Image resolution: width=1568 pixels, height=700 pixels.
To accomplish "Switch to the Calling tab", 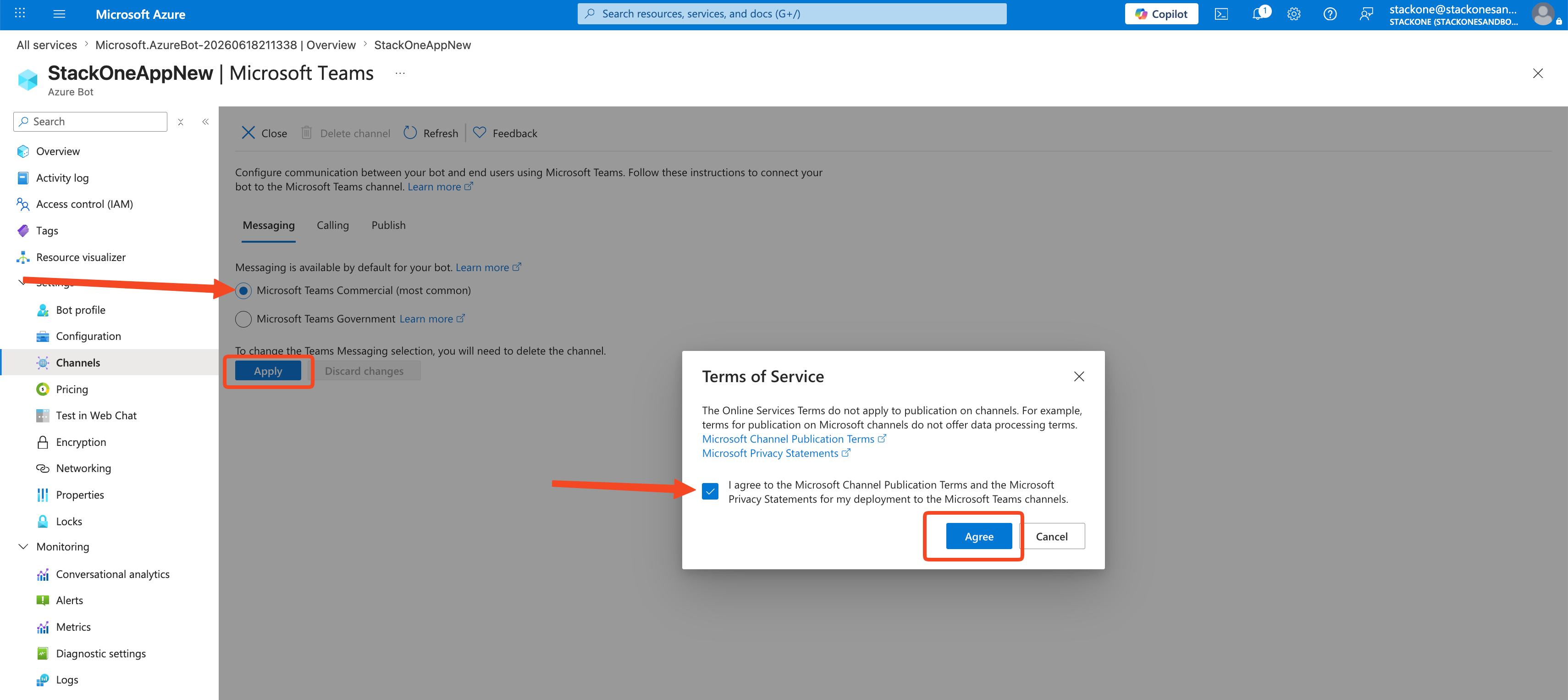I will pos(333,225).
